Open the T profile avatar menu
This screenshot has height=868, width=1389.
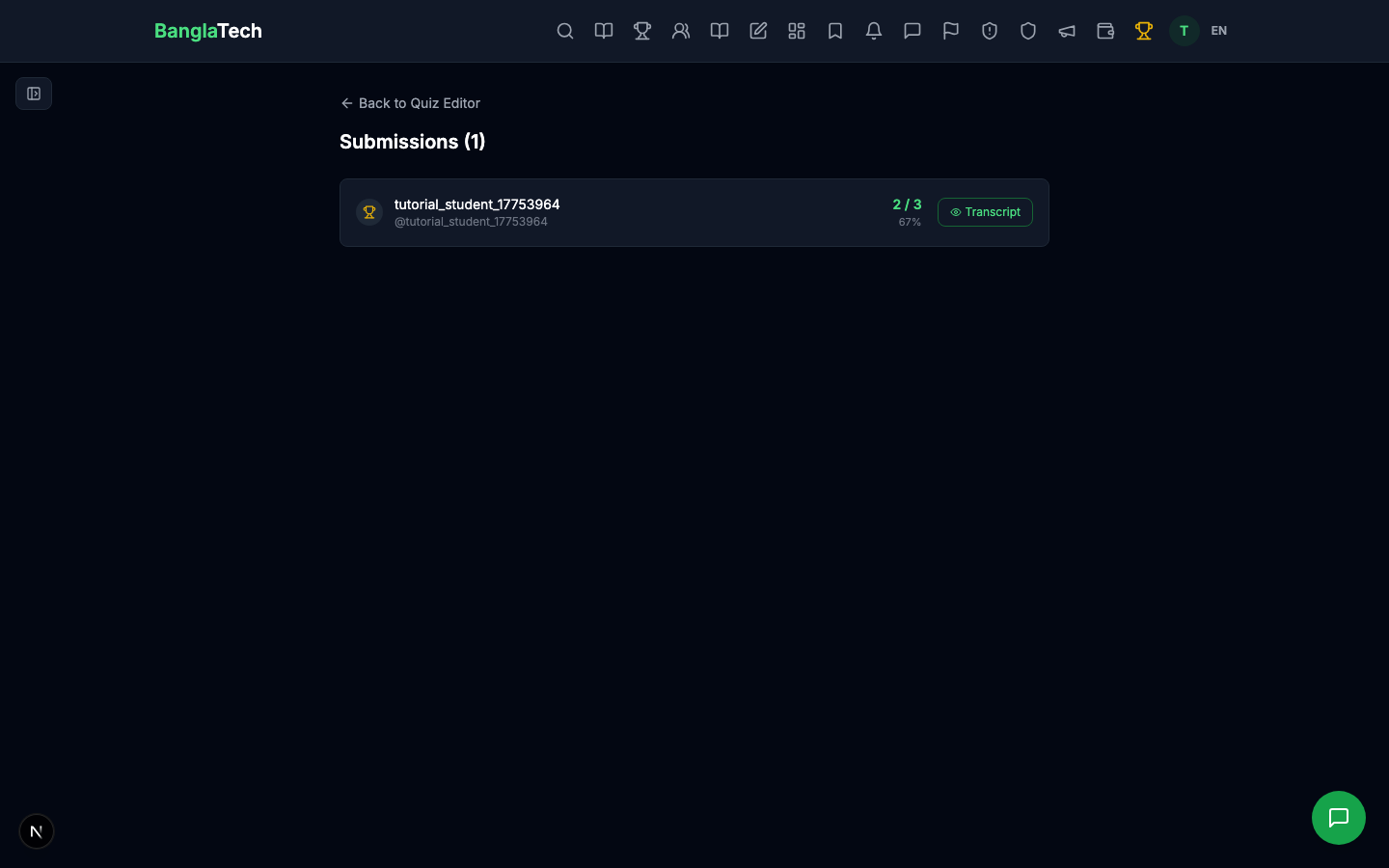(1185, 31)
